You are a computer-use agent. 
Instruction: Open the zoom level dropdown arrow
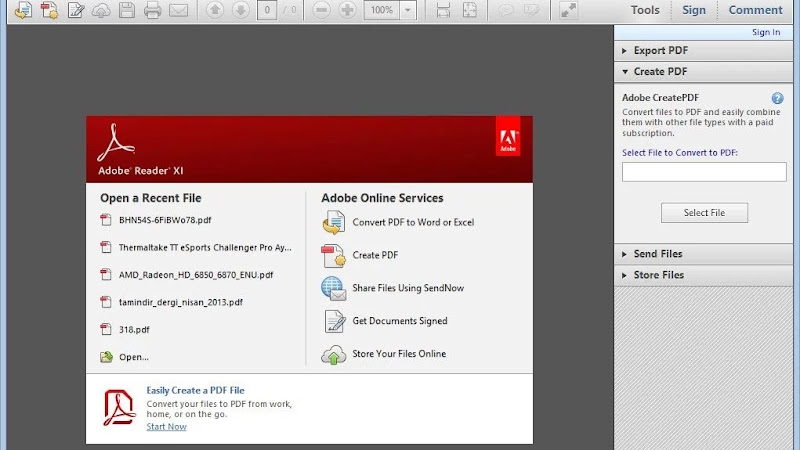tap(408, 10)
